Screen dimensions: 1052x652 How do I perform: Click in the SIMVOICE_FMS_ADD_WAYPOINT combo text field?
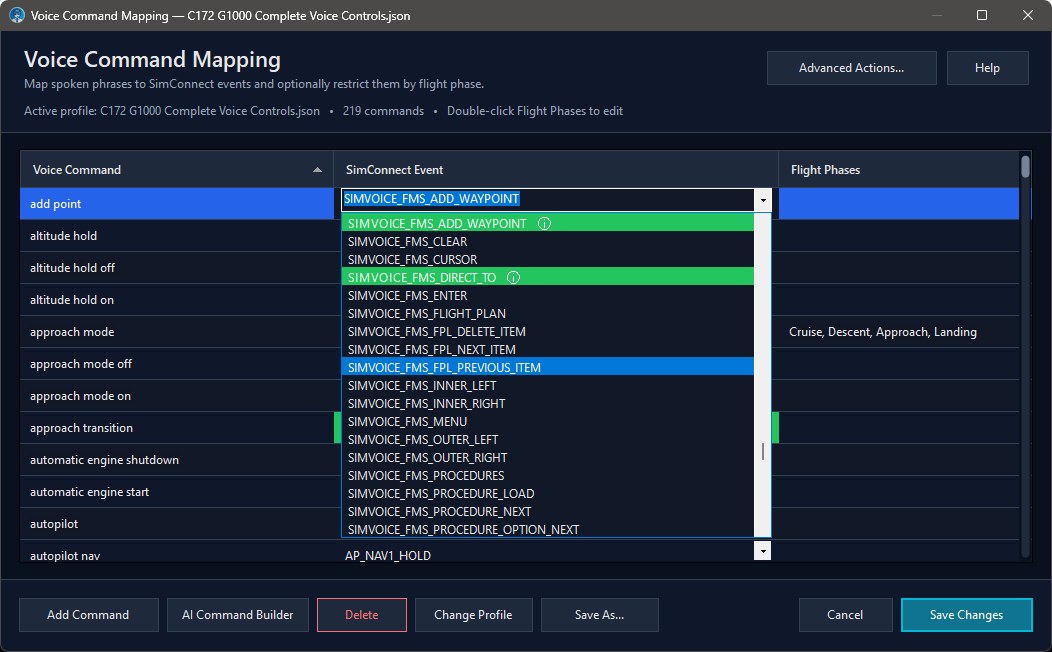(x=547, y=199)
